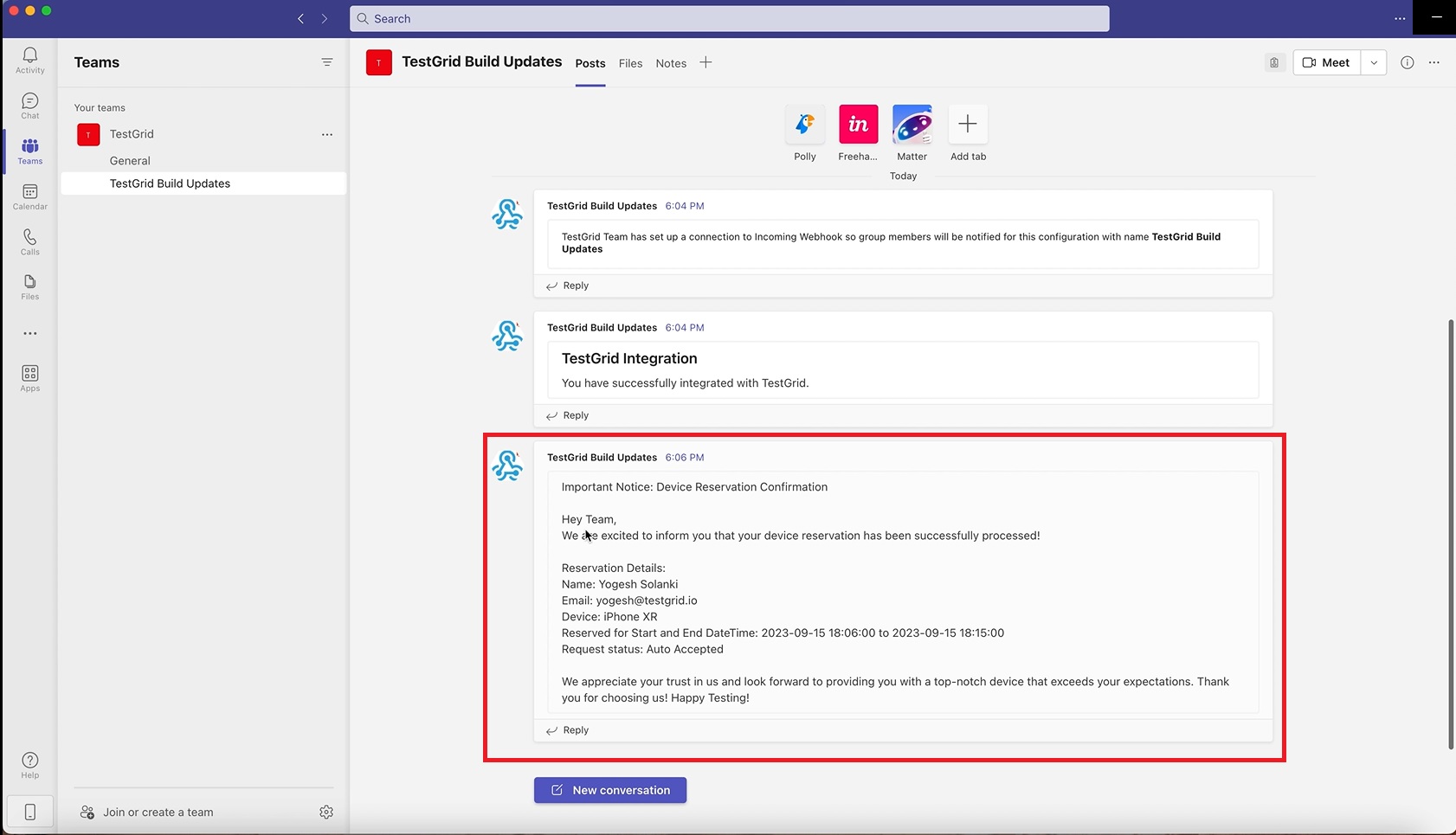The width and height of the screenshot is (1456, 835).
Task: Click the TestGrid Build Updates channel avatar
Action: click(379, 62)
